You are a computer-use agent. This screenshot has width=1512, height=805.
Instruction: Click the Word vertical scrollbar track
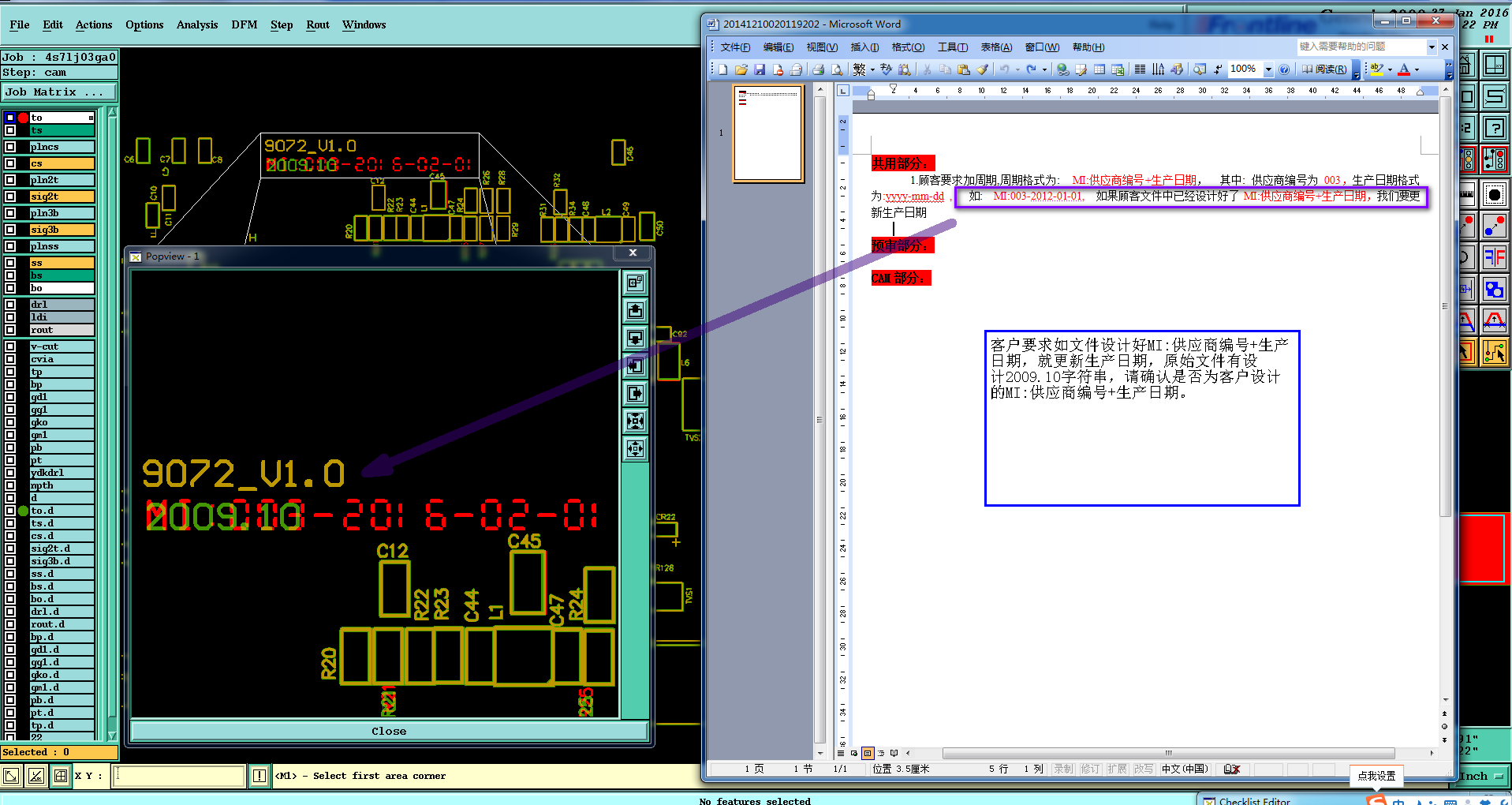[1445, 395]
